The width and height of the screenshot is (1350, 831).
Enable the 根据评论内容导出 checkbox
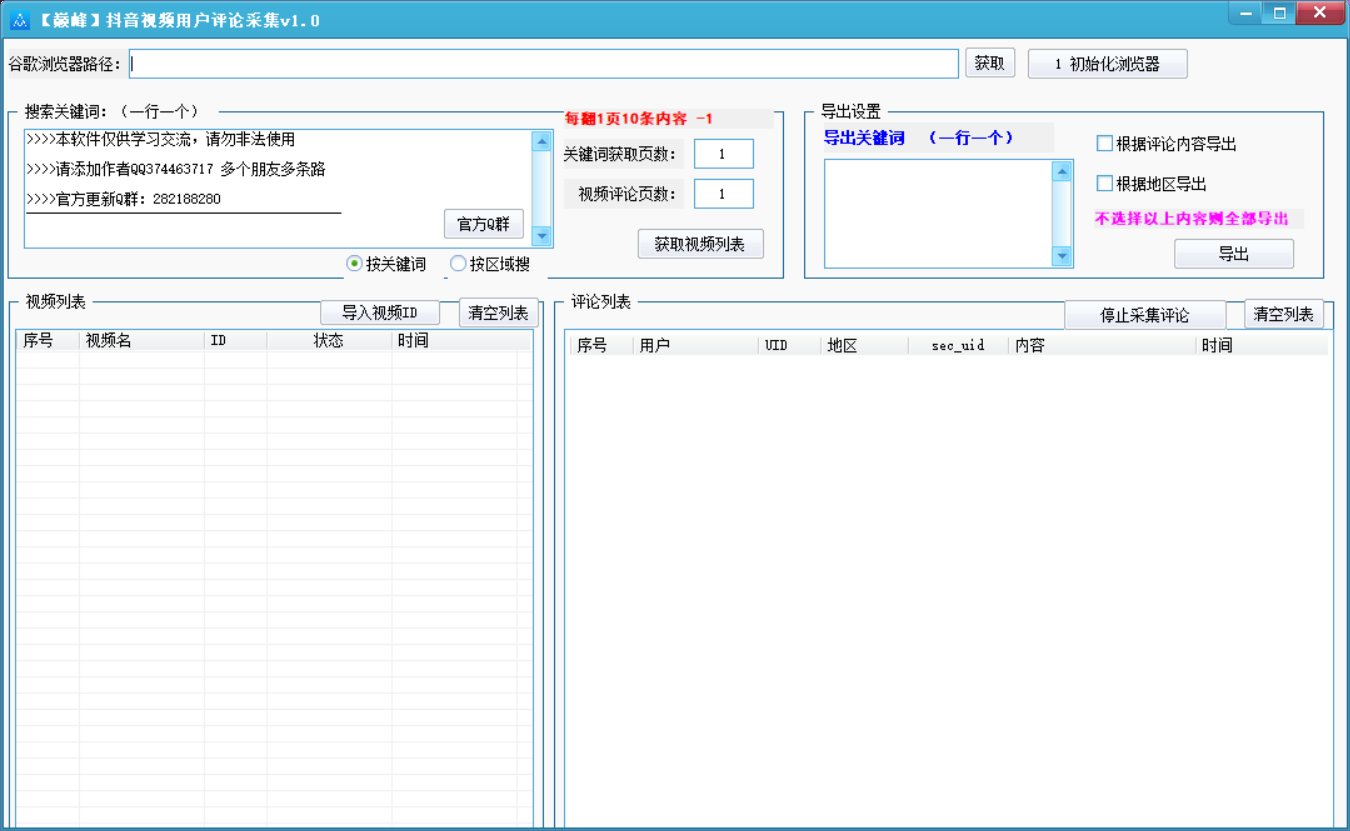1104,143
